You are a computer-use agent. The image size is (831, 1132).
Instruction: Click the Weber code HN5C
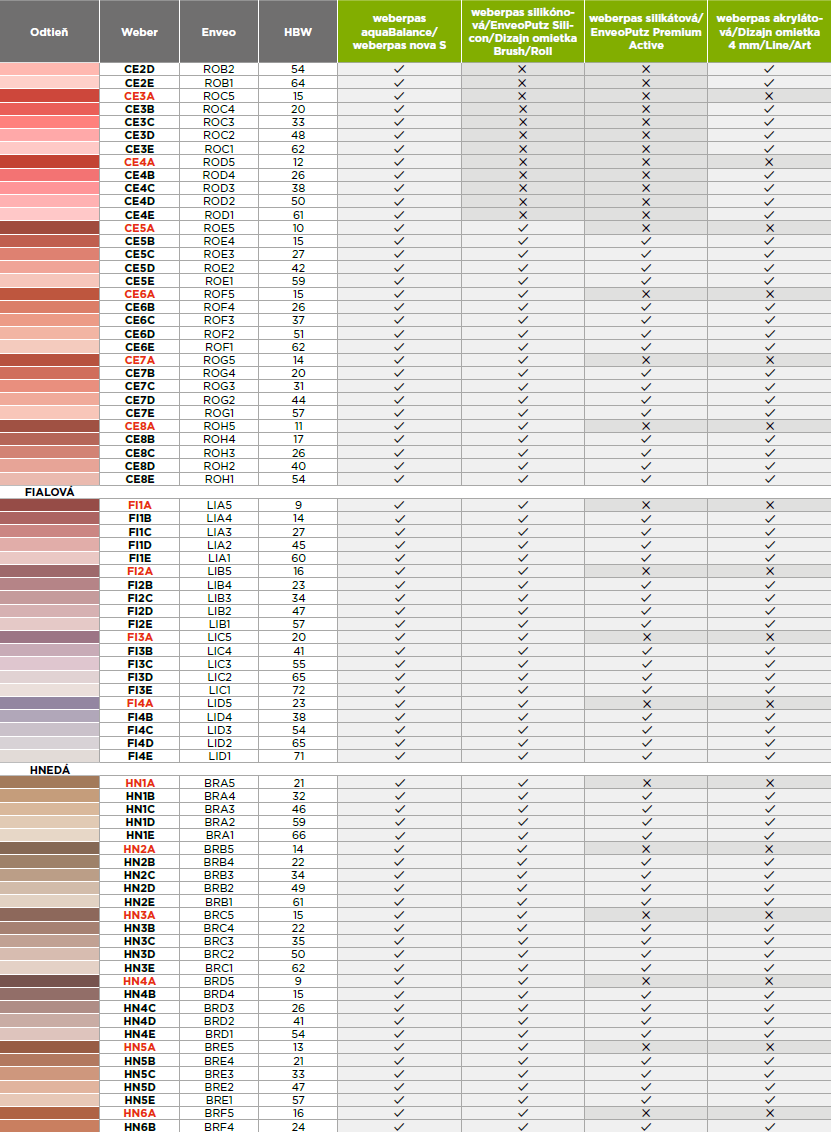coord(139,1074)
